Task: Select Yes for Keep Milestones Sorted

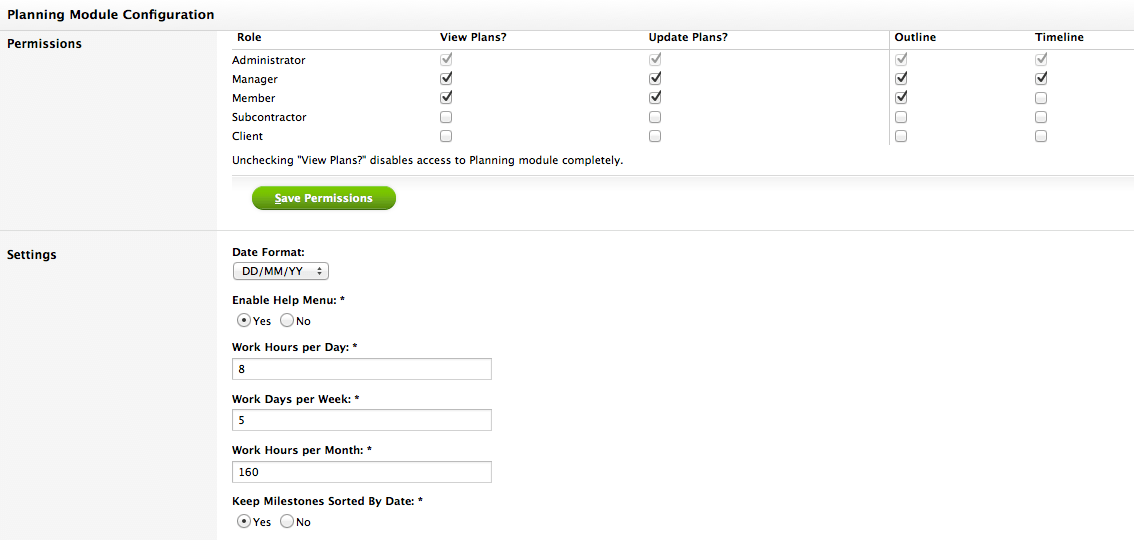Action: tap(244, 521)
